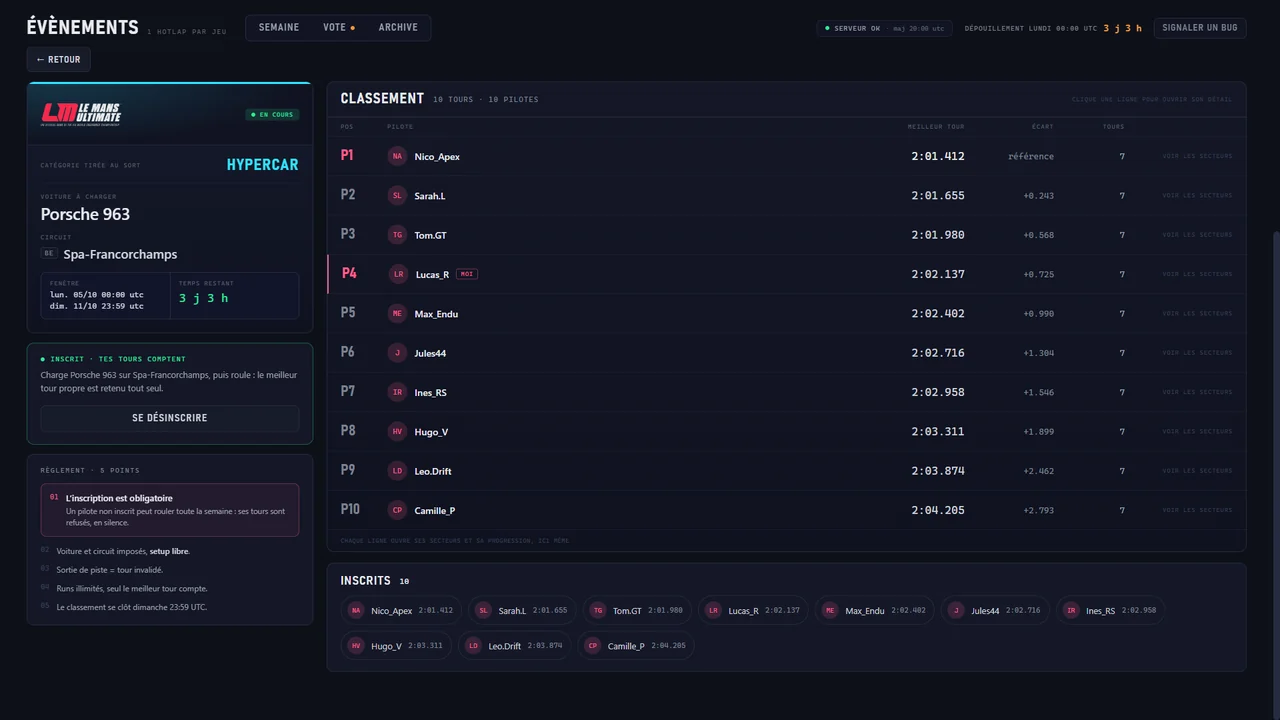Click Jules44's best lap 2:02.716
This screenshot has width=1280, height=720.
click(x=938, y=353)
